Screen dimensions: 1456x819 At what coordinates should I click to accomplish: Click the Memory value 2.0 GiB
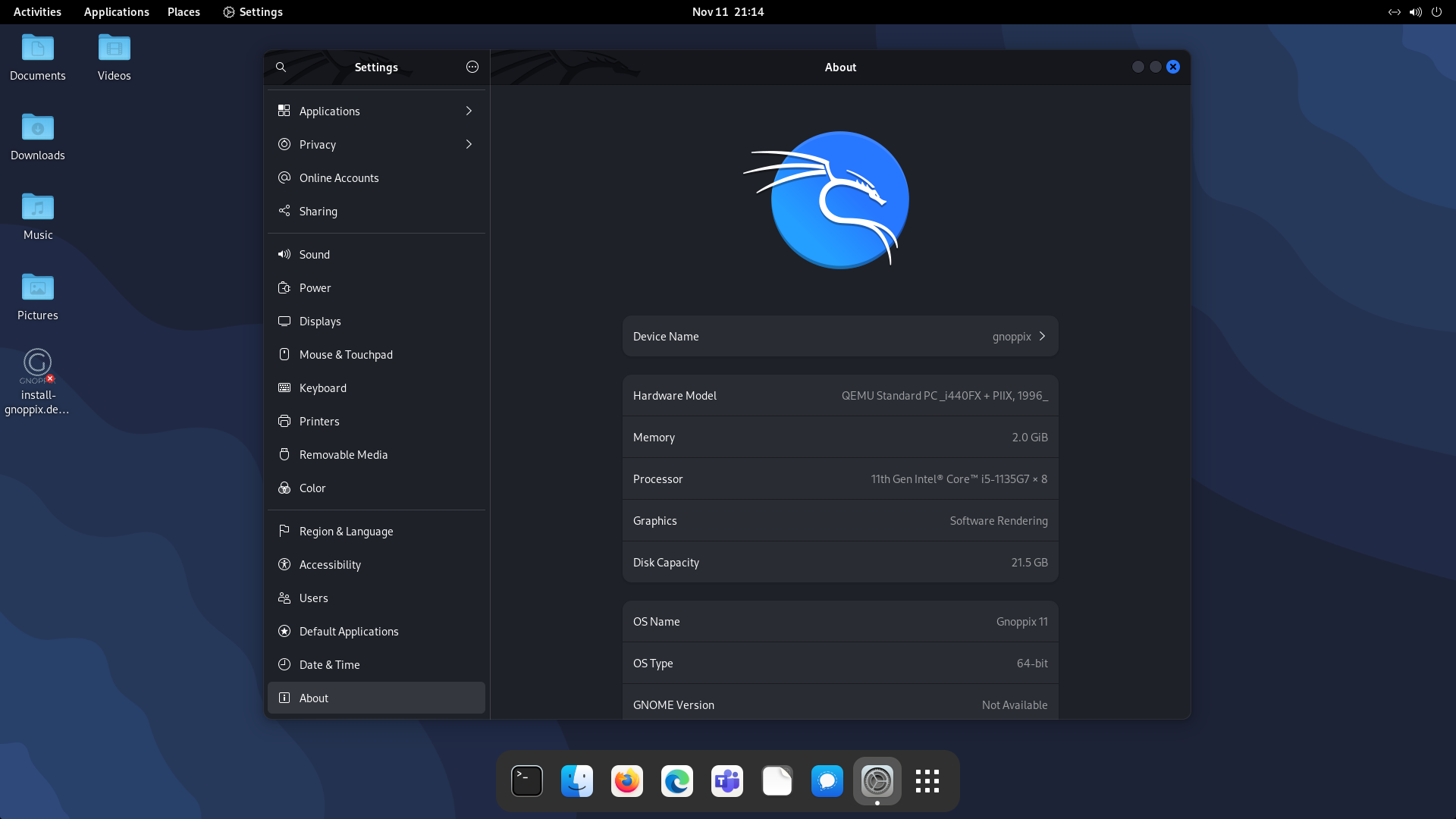point(1029,438)
